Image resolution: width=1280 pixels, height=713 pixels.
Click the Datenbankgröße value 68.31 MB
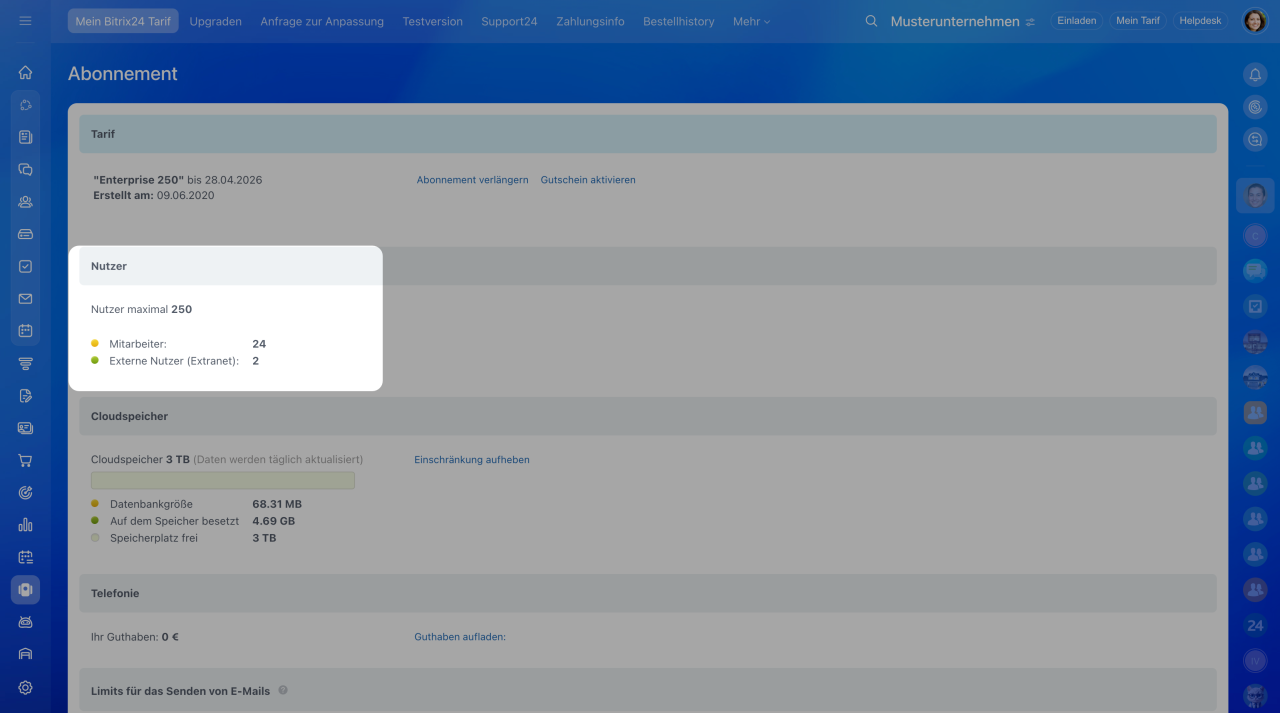[x=277, y=504]
